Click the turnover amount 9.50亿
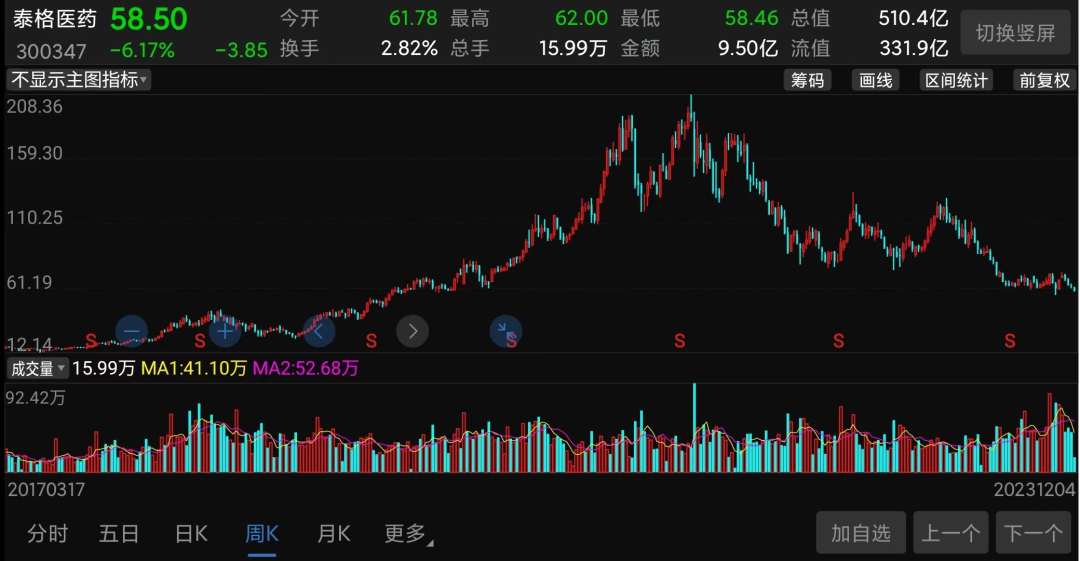 click(748, 48)
